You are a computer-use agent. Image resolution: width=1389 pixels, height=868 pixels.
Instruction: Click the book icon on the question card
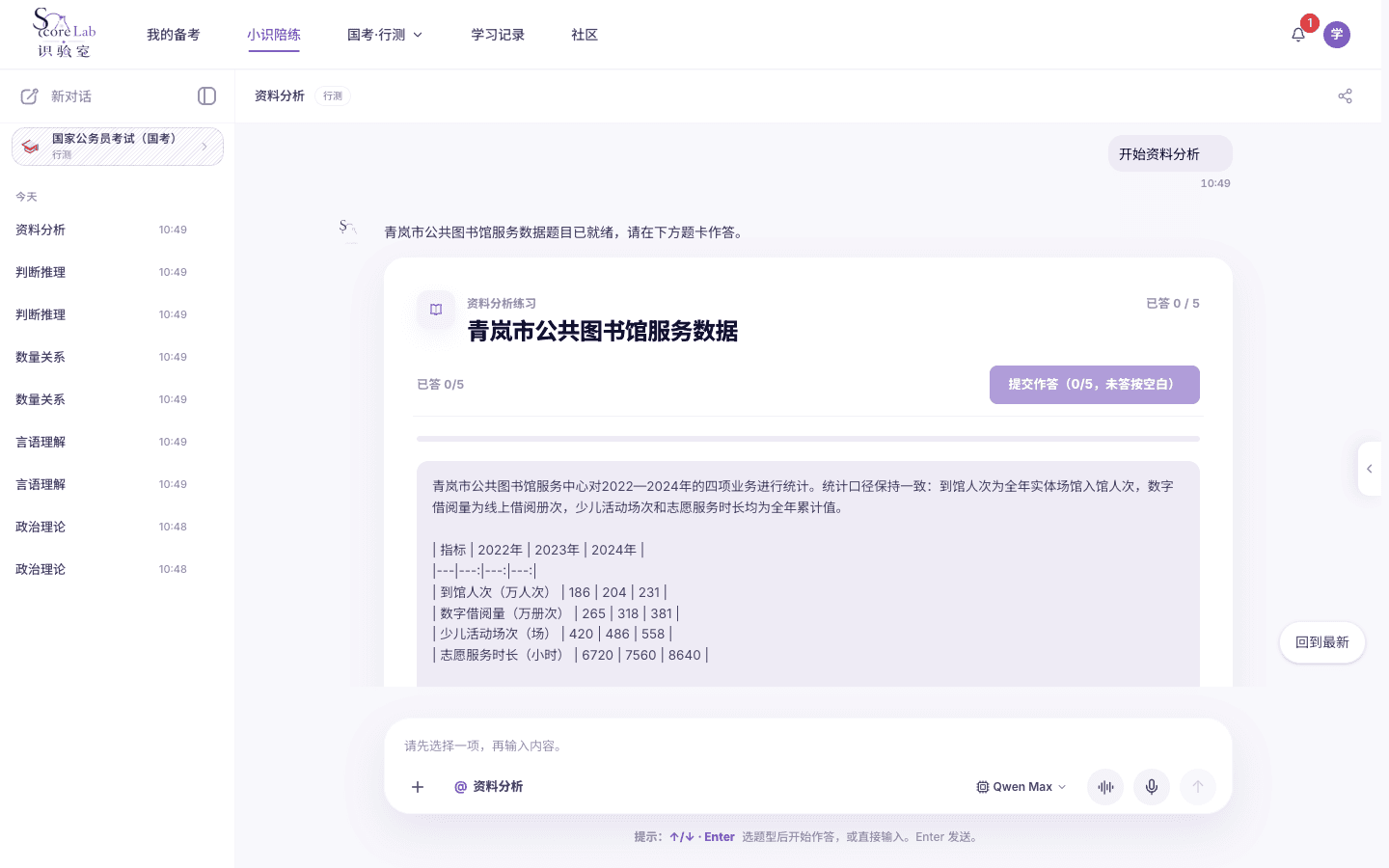coord(436,310)
